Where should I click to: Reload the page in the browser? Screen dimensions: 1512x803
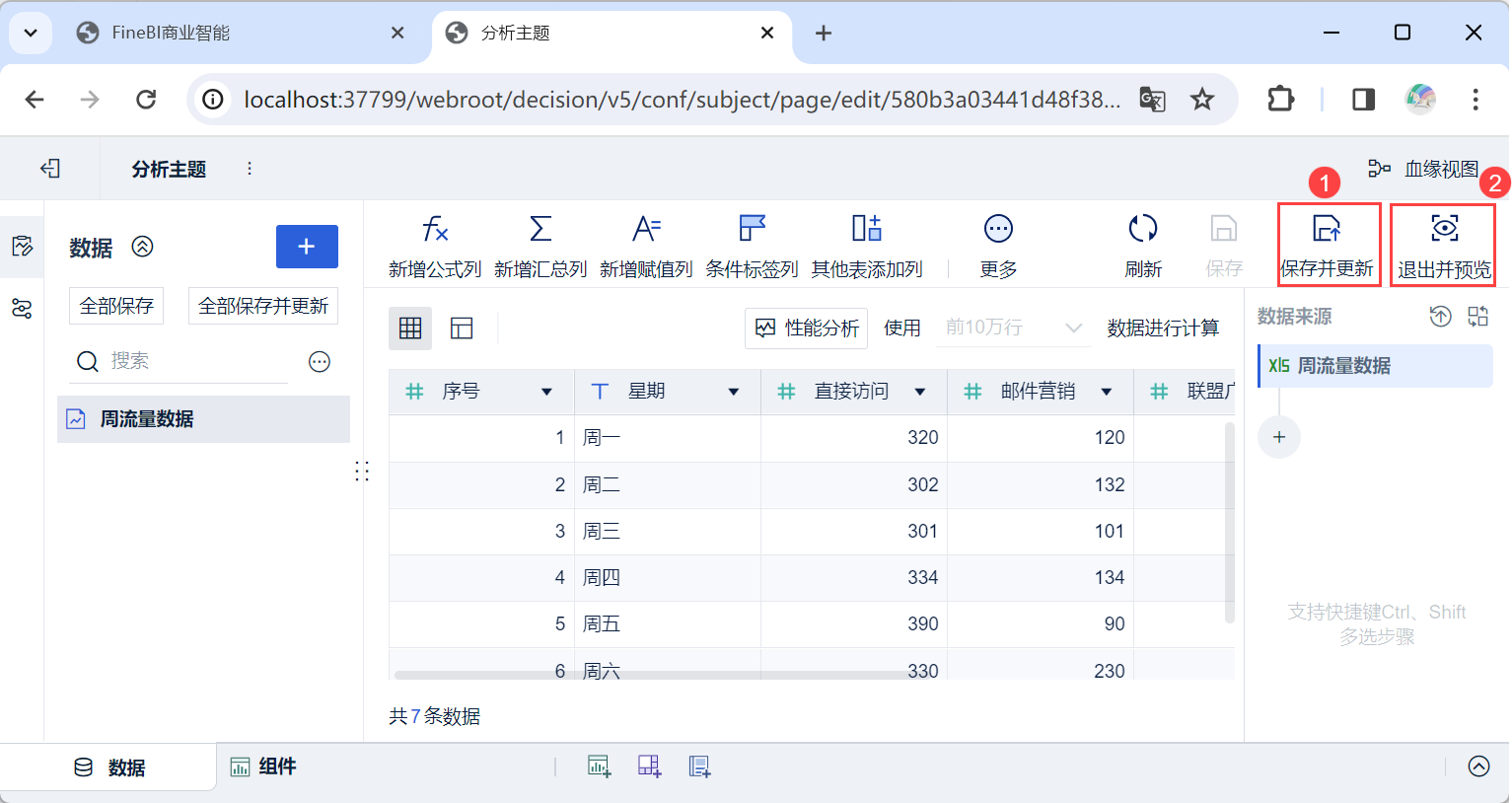point(146,100)
